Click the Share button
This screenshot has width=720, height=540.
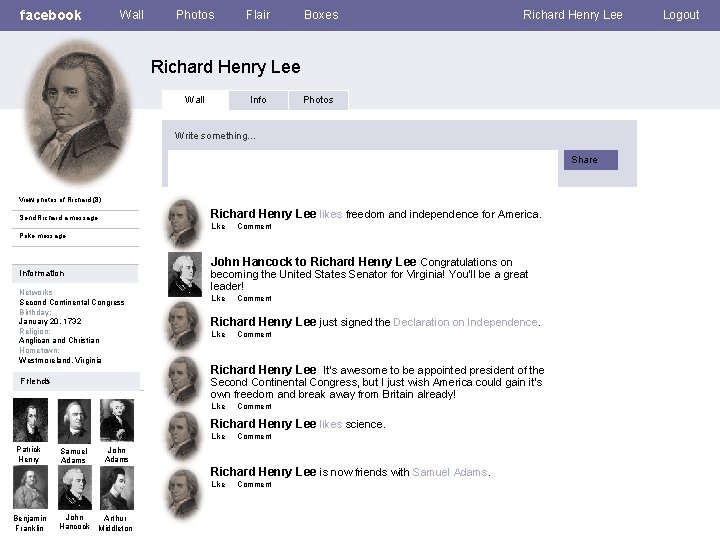pos(591,160)
